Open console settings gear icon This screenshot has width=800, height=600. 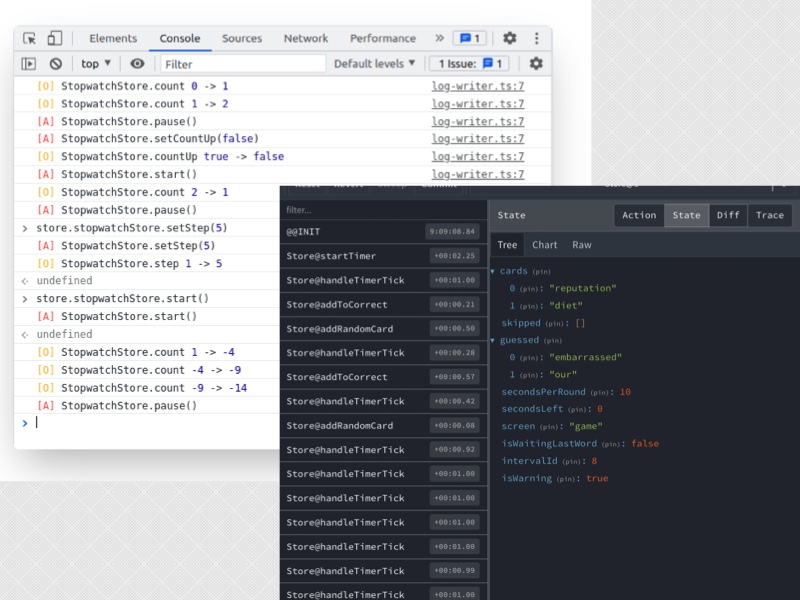[x=536, y=64]
